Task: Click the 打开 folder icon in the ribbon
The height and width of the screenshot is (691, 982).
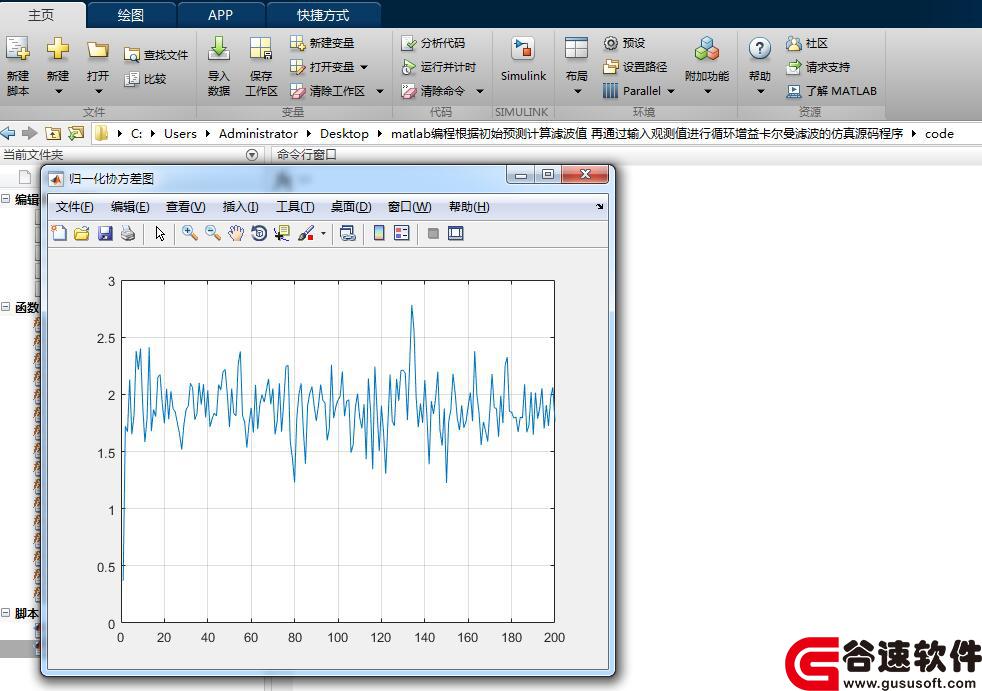Action: [98, 49]
